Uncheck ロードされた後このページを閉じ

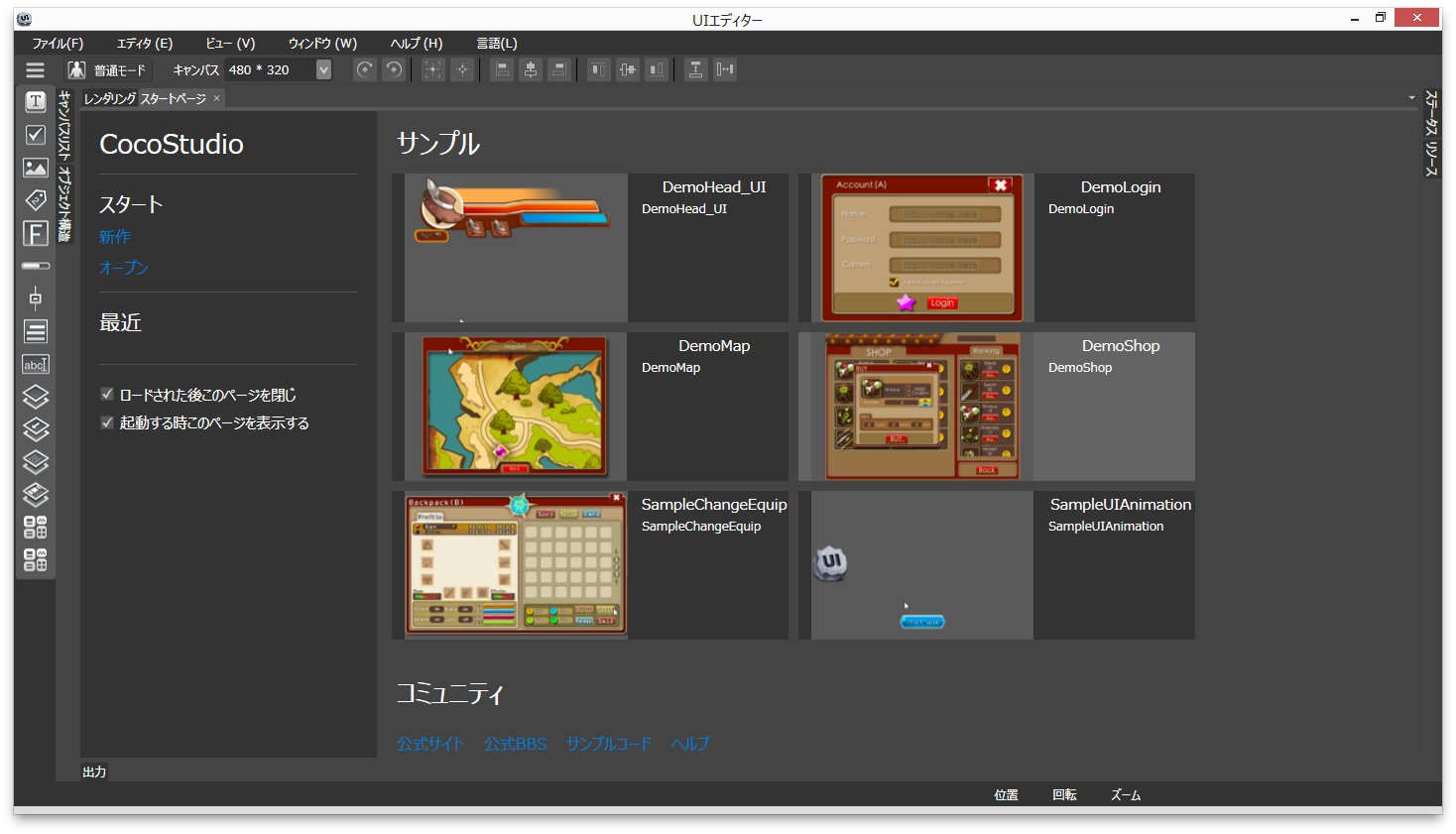pyautogui.click(x=107, y=394)
